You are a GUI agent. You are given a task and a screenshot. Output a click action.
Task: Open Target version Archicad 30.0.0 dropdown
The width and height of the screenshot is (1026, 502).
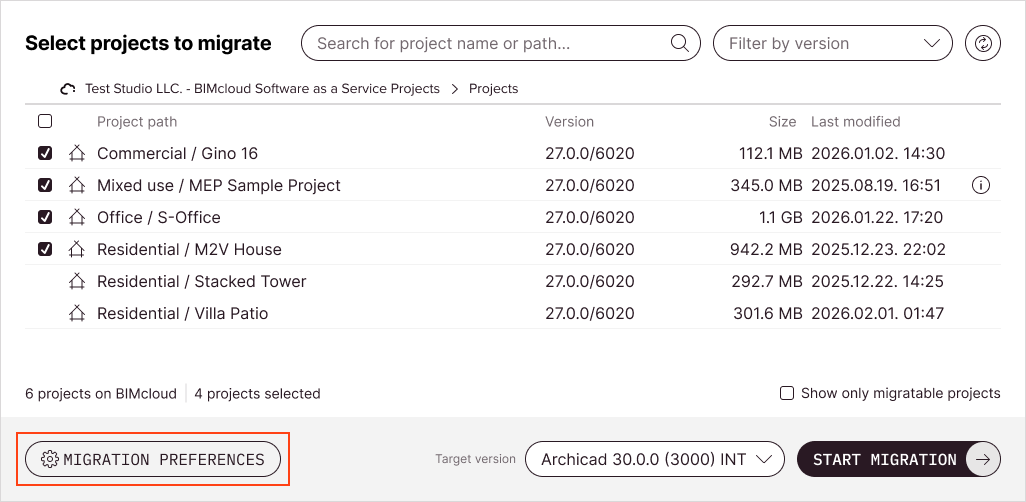click(654, 459)
